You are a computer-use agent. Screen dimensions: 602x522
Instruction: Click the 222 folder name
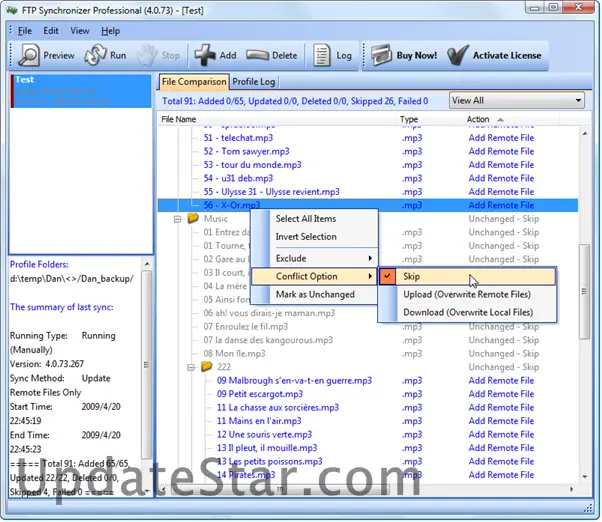(224, 367)
